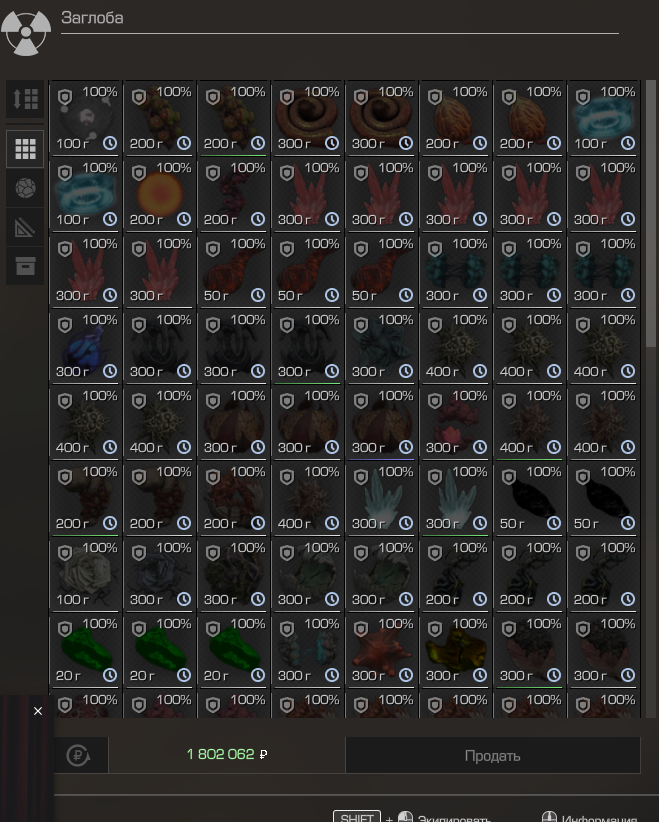Switch to the artifacts filter tab
The image size is (659, 822).
point(25,188)
